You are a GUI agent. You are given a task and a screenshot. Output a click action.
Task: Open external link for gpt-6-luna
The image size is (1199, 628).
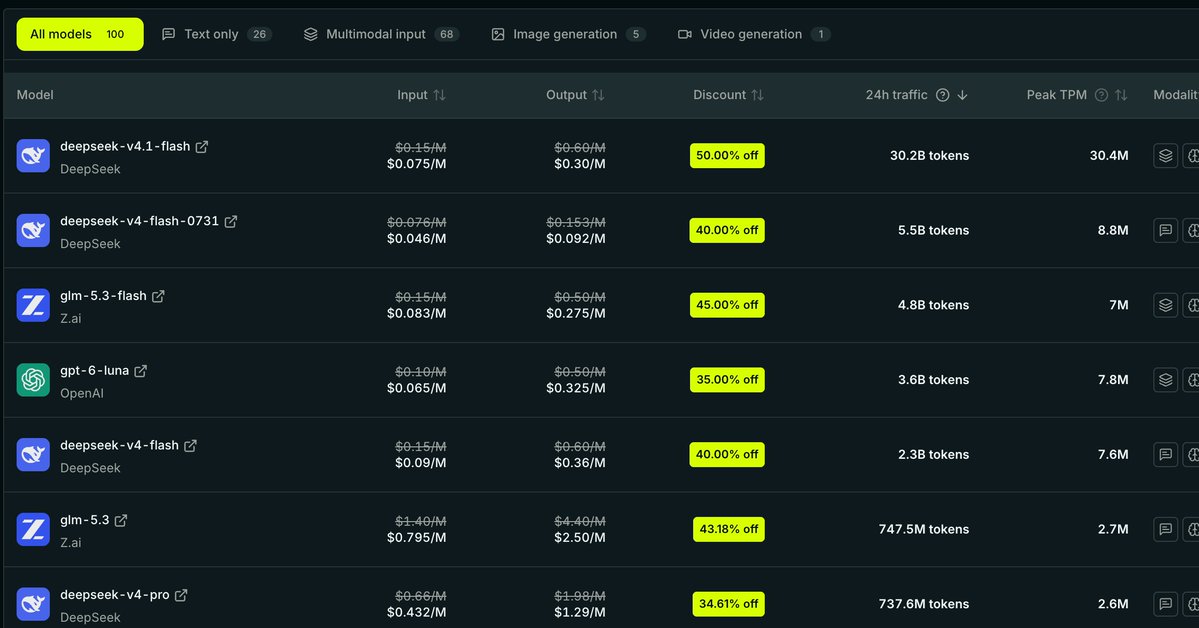click(x=141, y=371)
